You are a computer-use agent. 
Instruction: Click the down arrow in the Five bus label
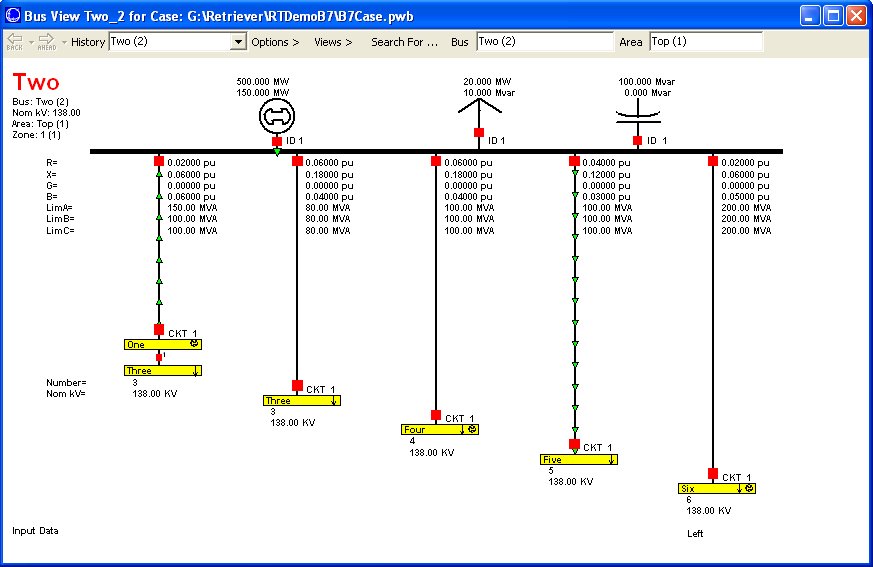tap(611, 460)
